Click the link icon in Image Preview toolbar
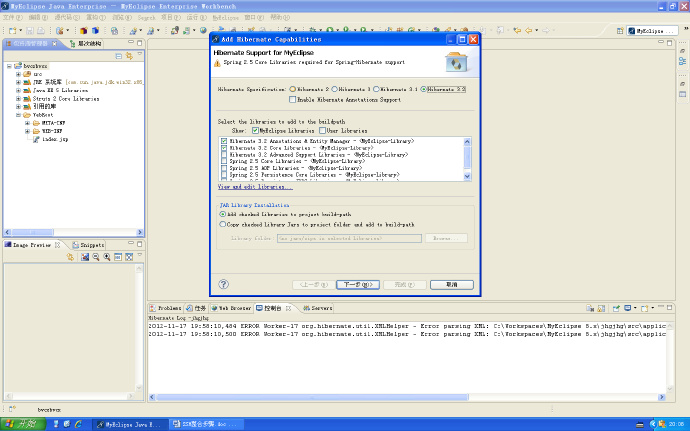This screenshot has height=431, width=690. pyautogui.click(x=70, y=257)
